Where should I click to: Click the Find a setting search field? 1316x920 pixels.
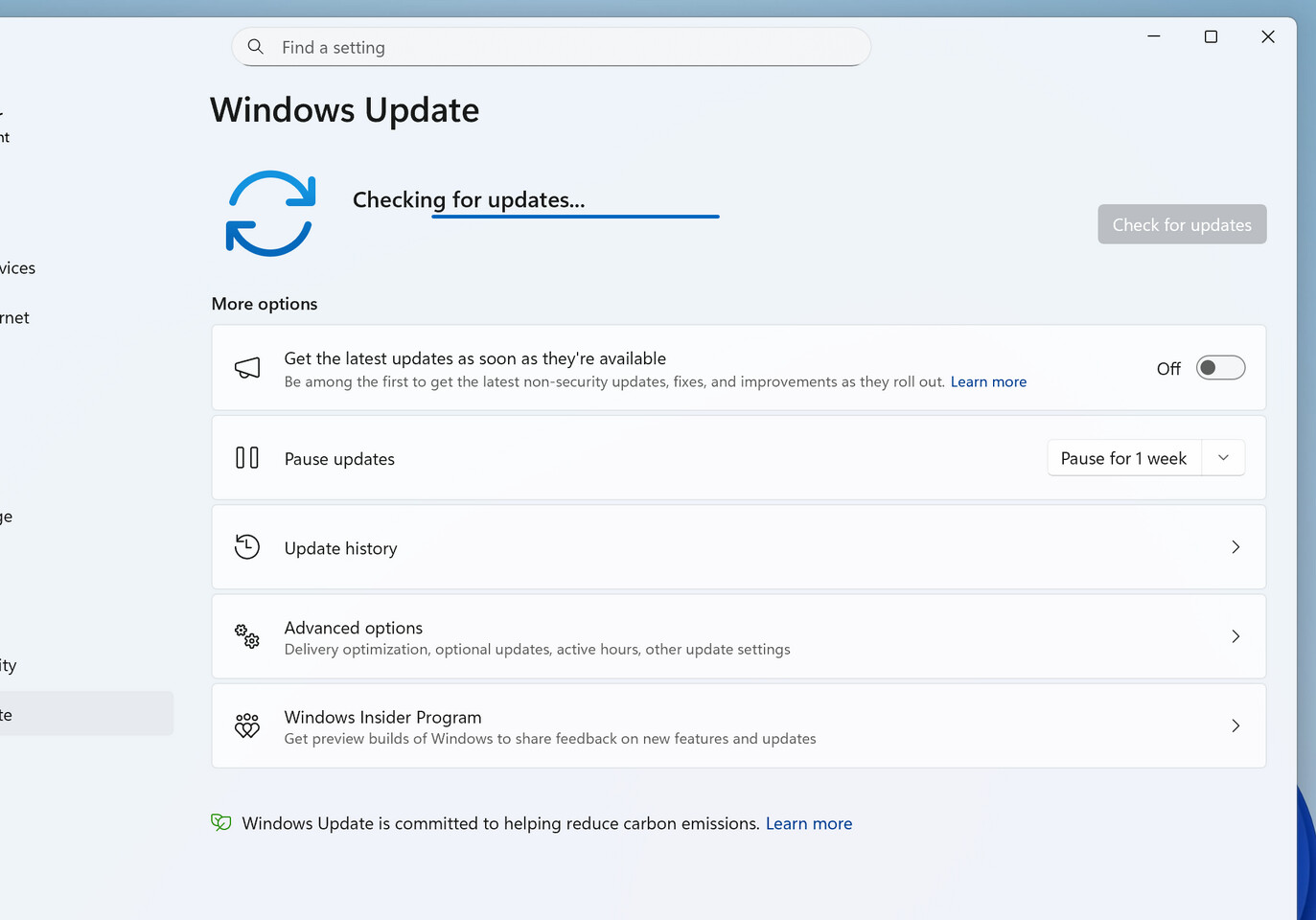click(x=479, y=46)
